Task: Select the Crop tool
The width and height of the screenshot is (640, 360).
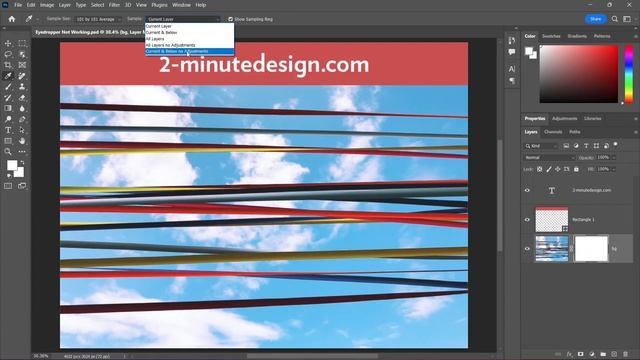Action: pos(8,65)
